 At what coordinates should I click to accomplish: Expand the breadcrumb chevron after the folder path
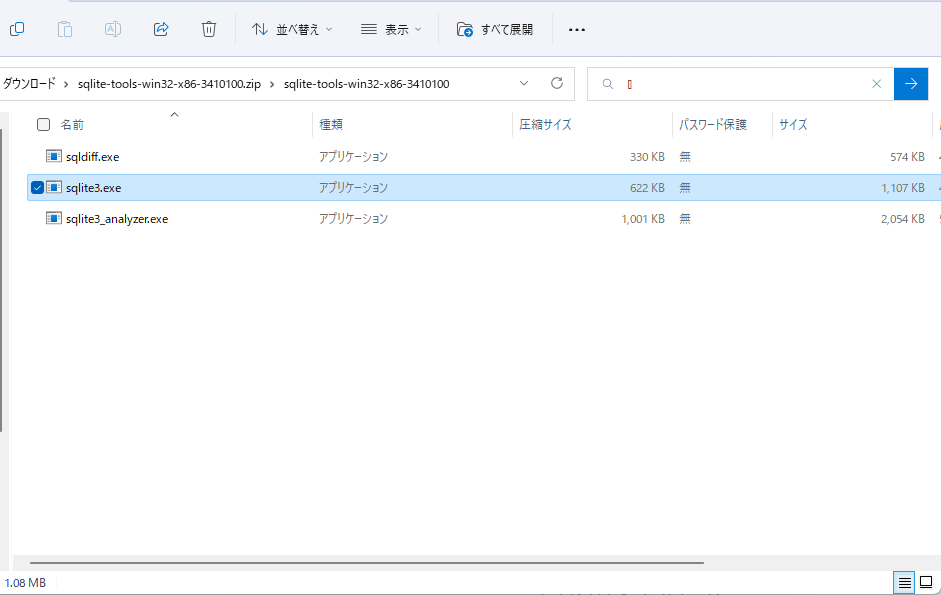(x=523, y=84)
